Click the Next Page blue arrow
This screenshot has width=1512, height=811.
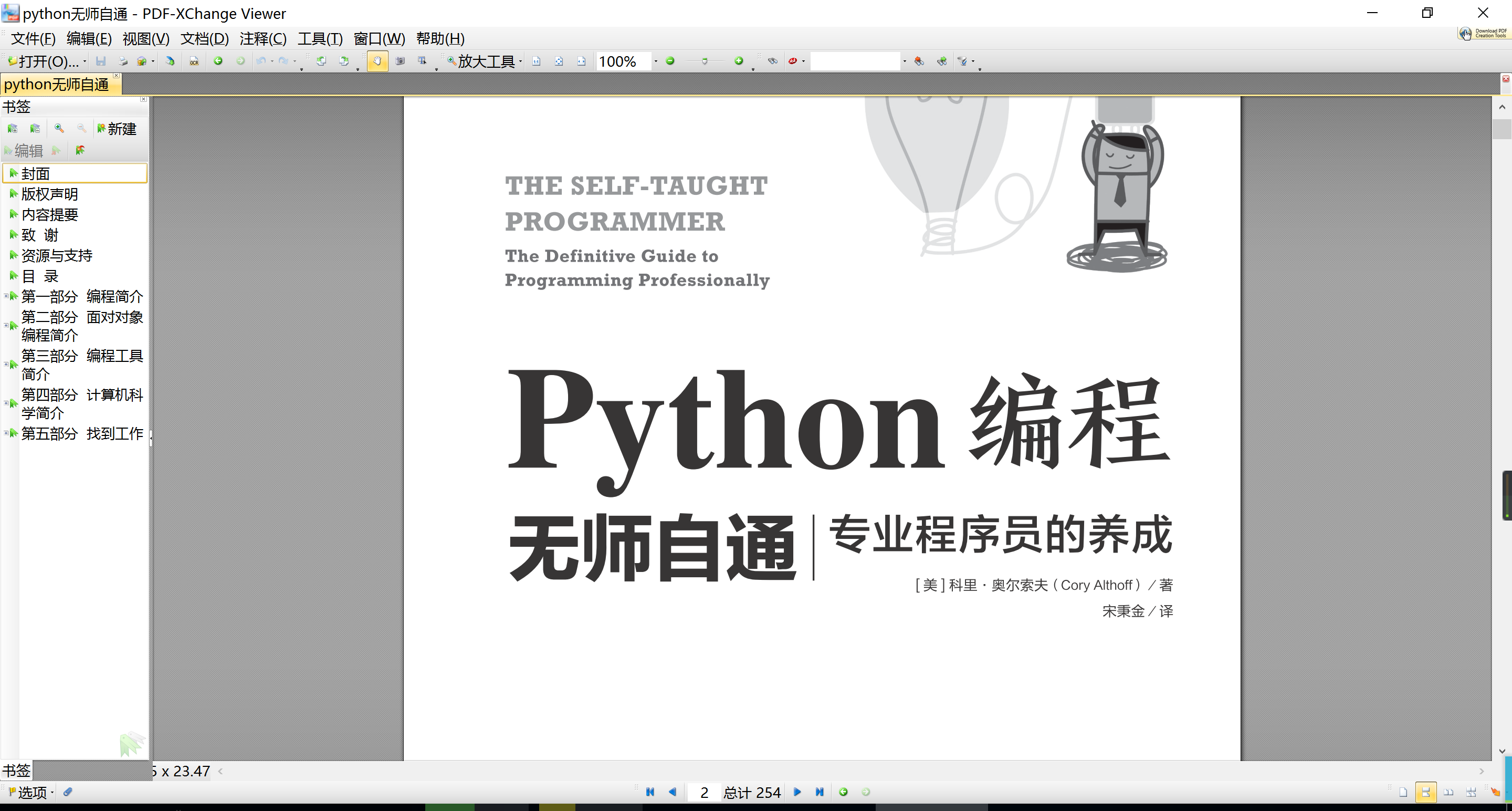click(x=797, y=792)
